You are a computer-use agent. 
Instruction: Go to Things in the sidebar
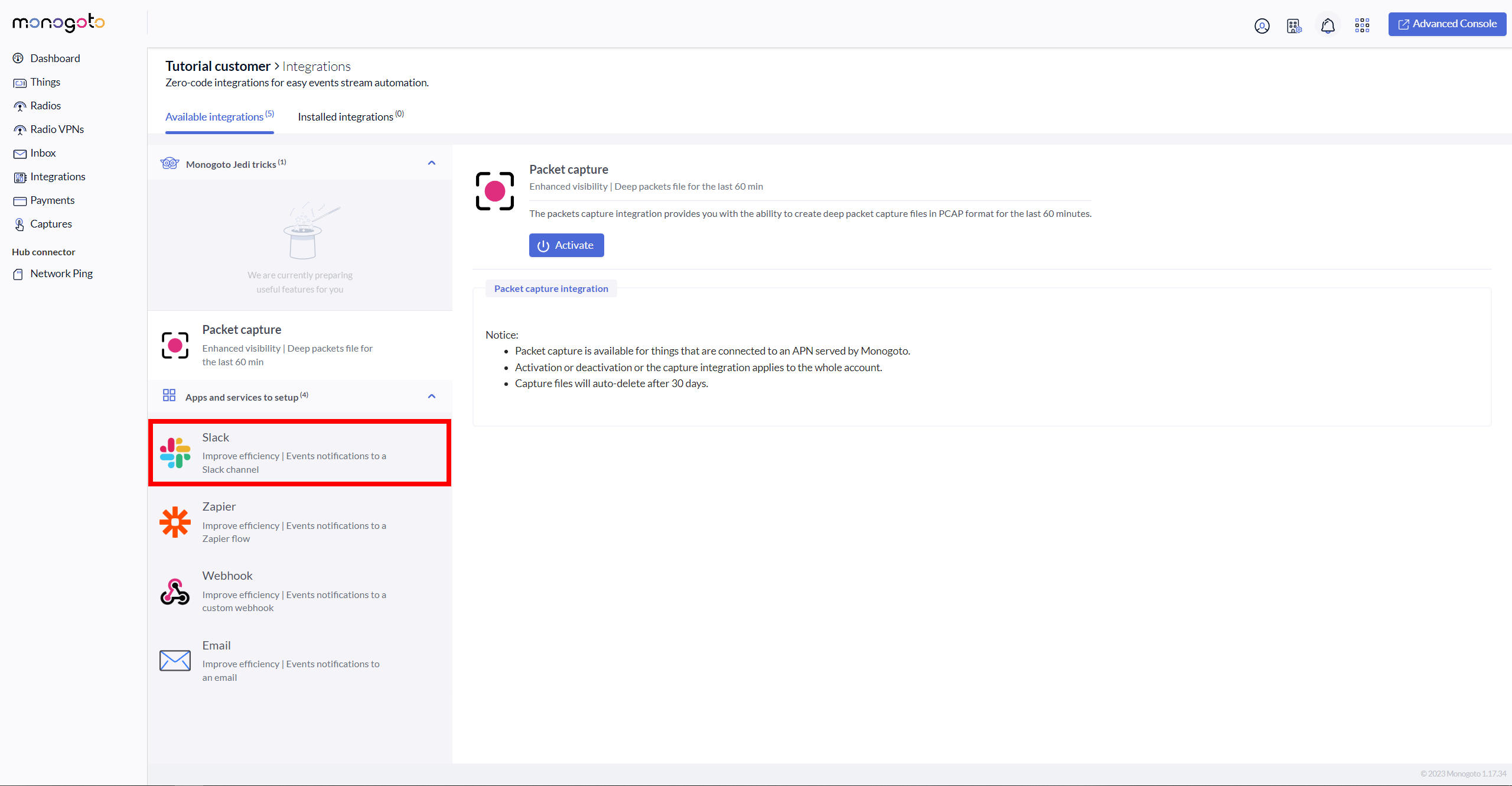45,82
